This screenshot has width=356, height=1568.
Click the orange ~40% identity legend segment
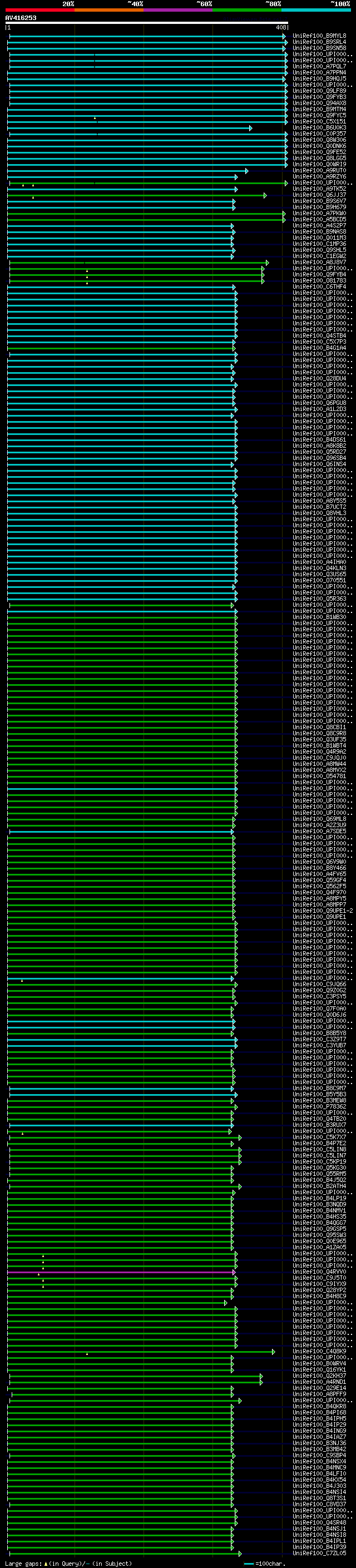[109, 10]
